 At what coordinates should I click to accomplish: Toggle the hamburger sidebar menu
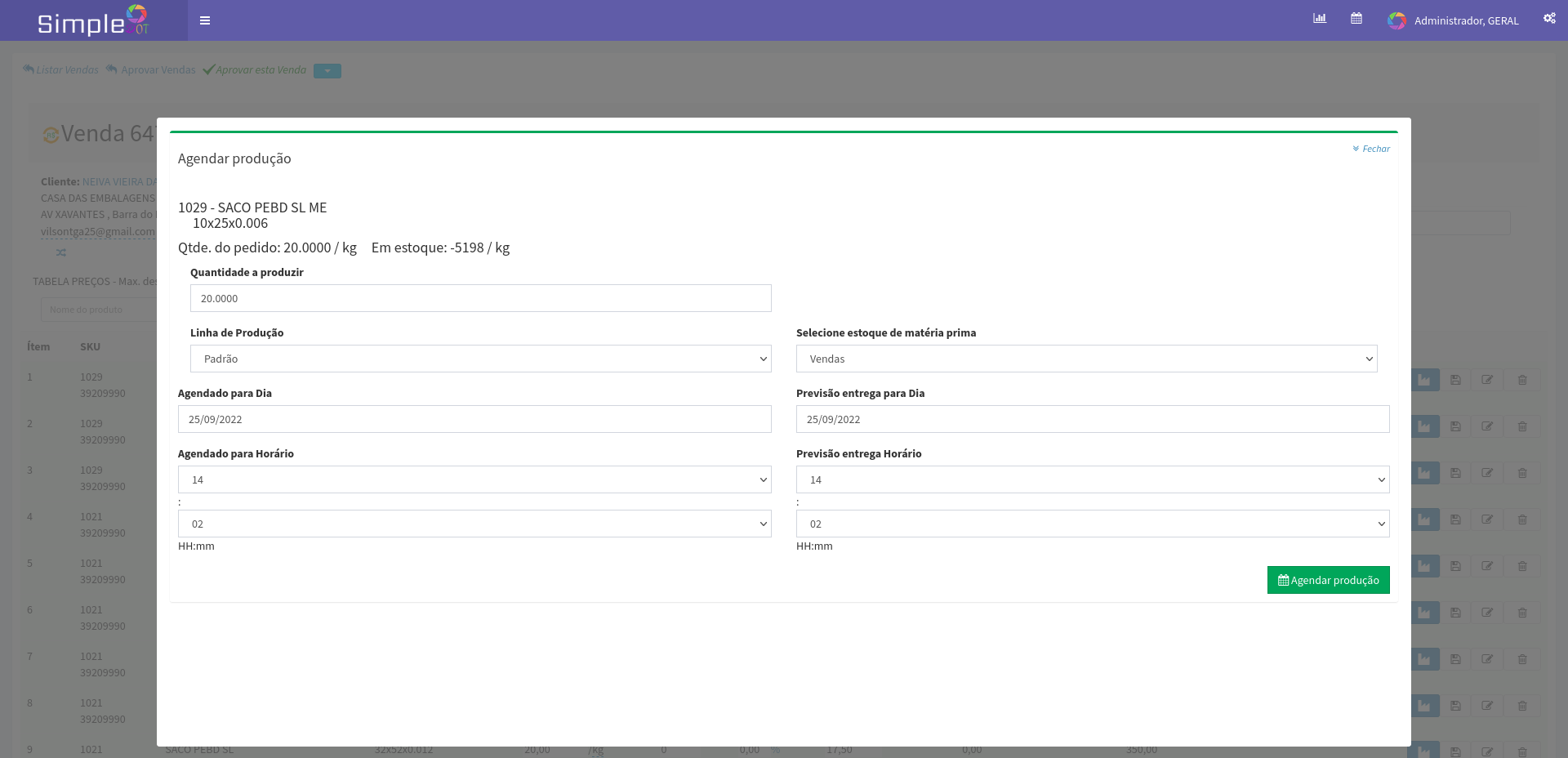click(x=205, y=20)
